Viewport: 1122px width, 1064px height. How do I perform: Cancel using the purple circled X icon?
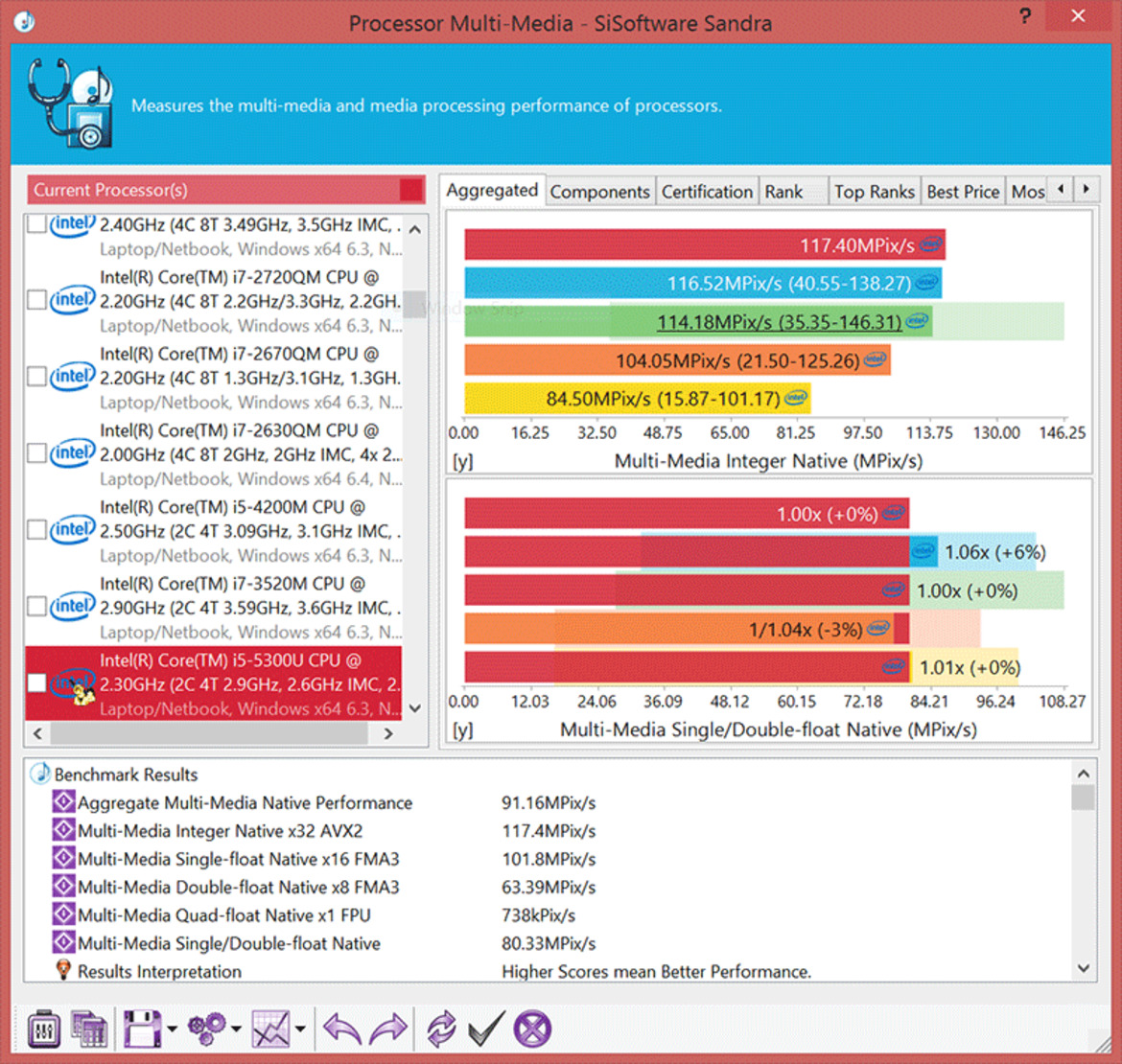click(533, 1029)
